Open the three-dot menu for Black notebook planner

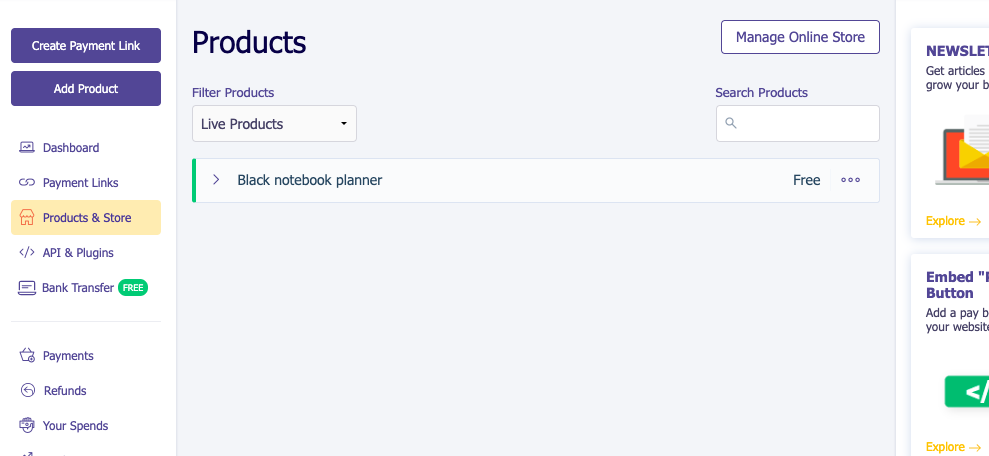click(850, 181)
